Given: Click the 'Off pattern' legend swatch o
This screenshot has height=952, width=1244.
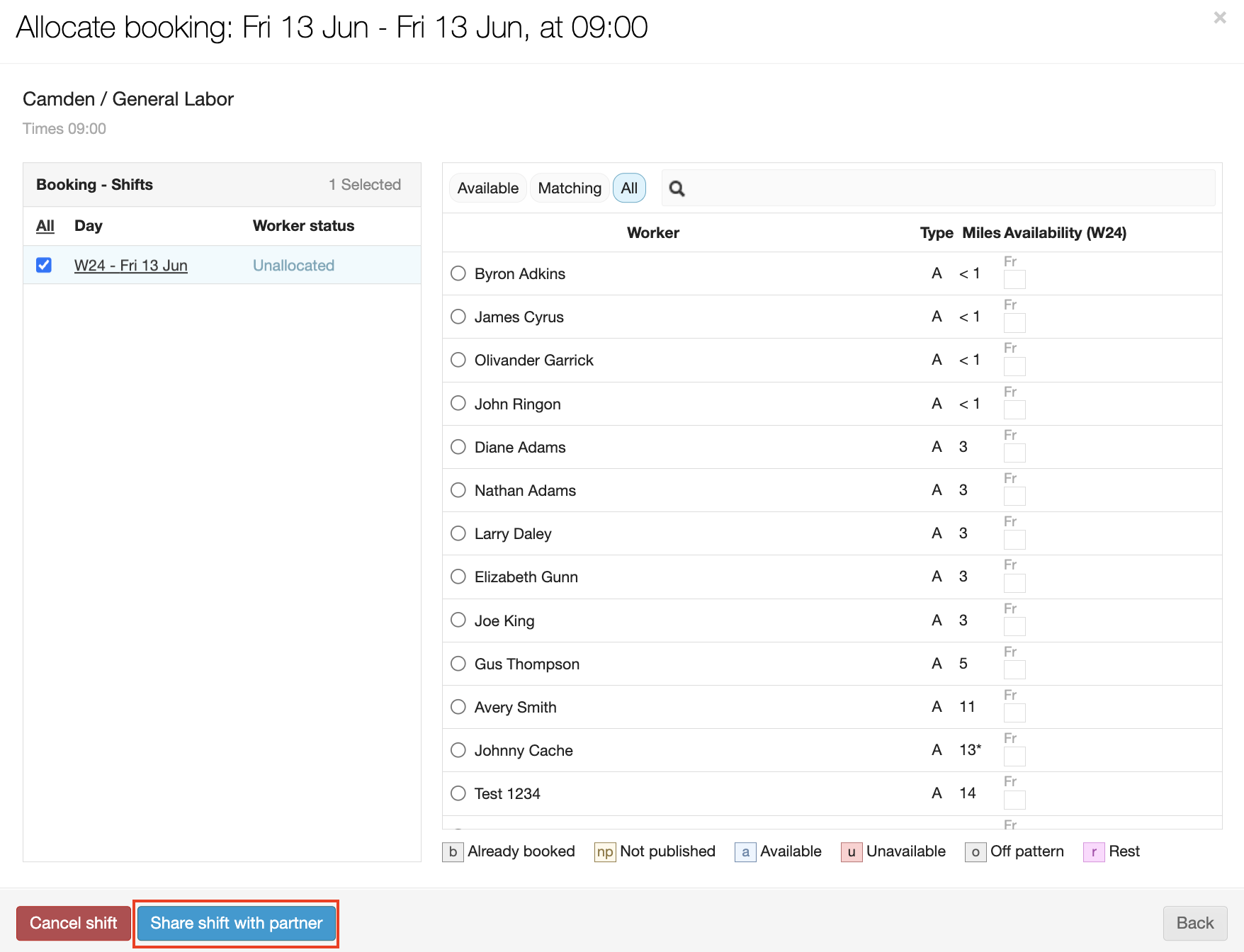Looking at the screenshot, I should point(976,851).
